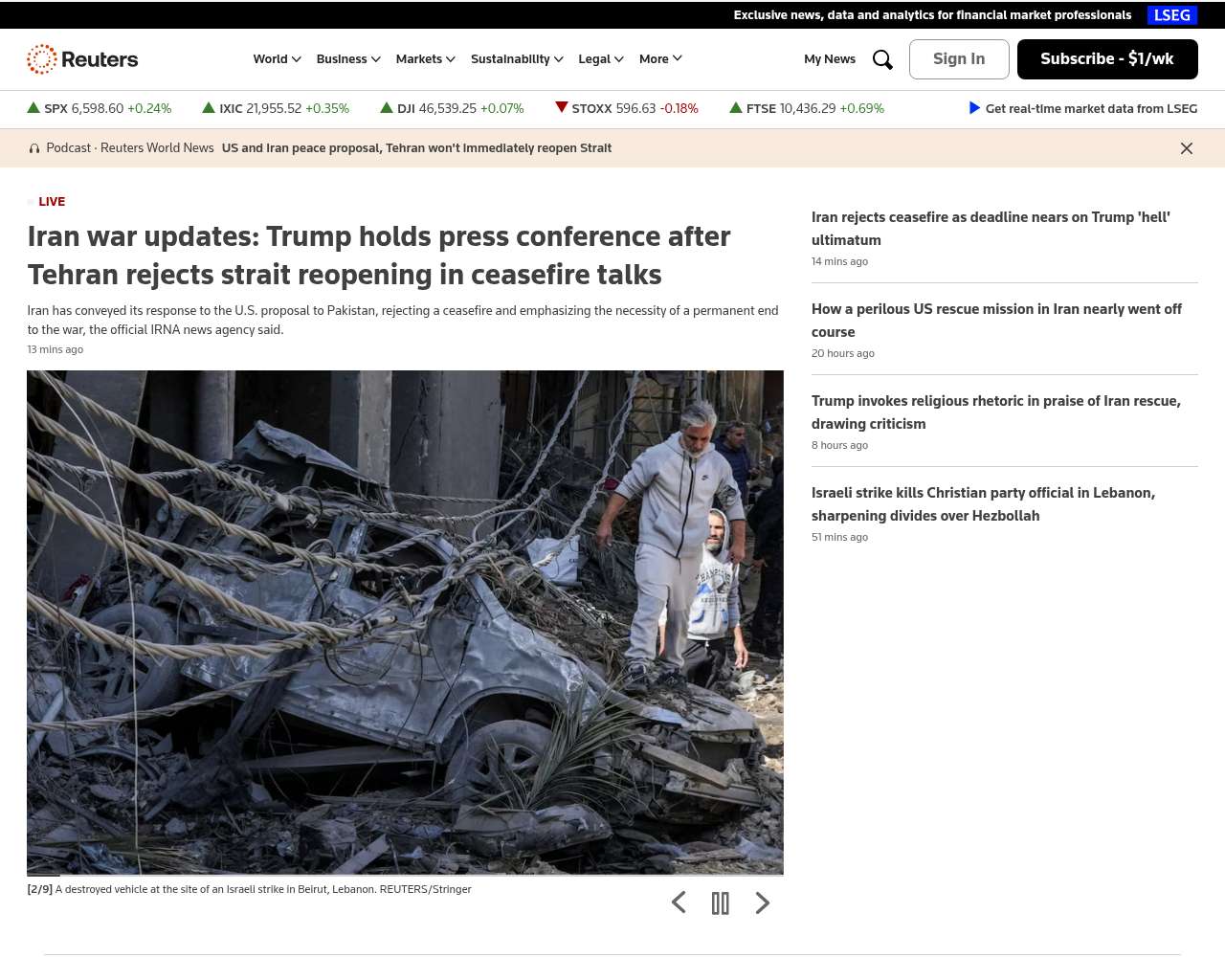The width and height of the screenshot is (1225, 980).
Task: Expand the Sustainability menu
Action: (x=517, y=59)
